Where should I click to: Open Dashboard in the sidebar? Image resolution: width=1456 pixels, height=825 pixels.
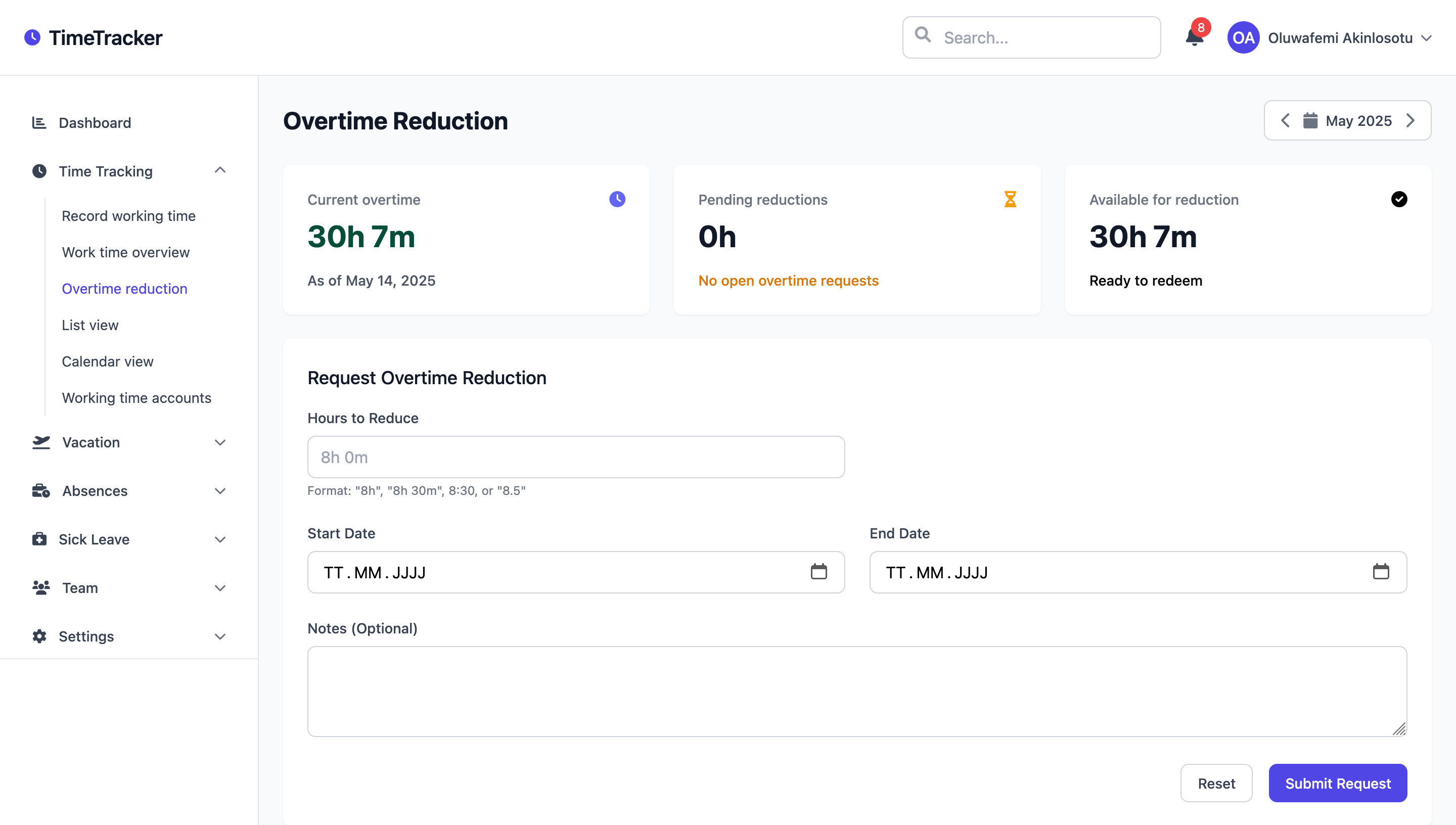coord(95,122)
